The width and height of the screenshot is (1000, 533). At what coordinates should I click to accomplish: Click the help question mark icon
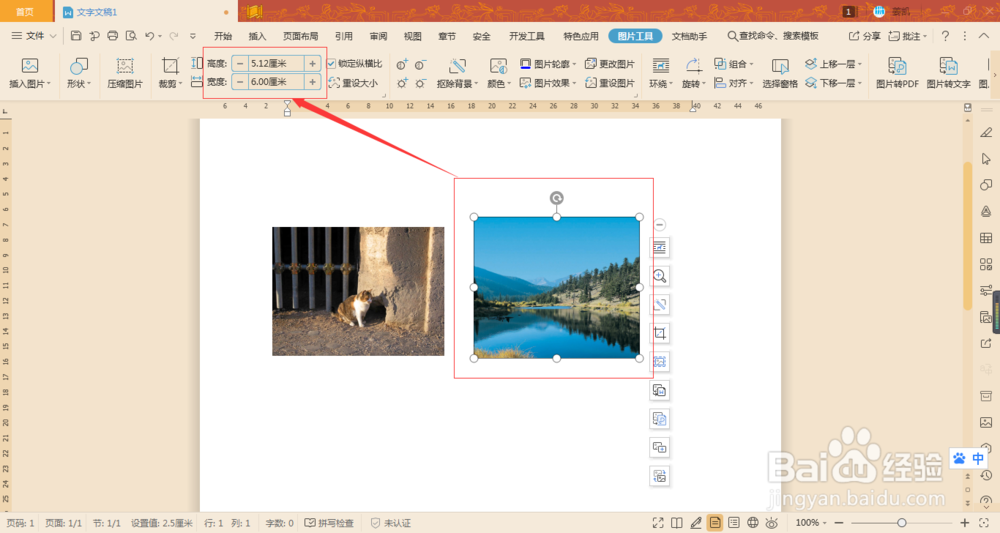click(x=945, y=36)
